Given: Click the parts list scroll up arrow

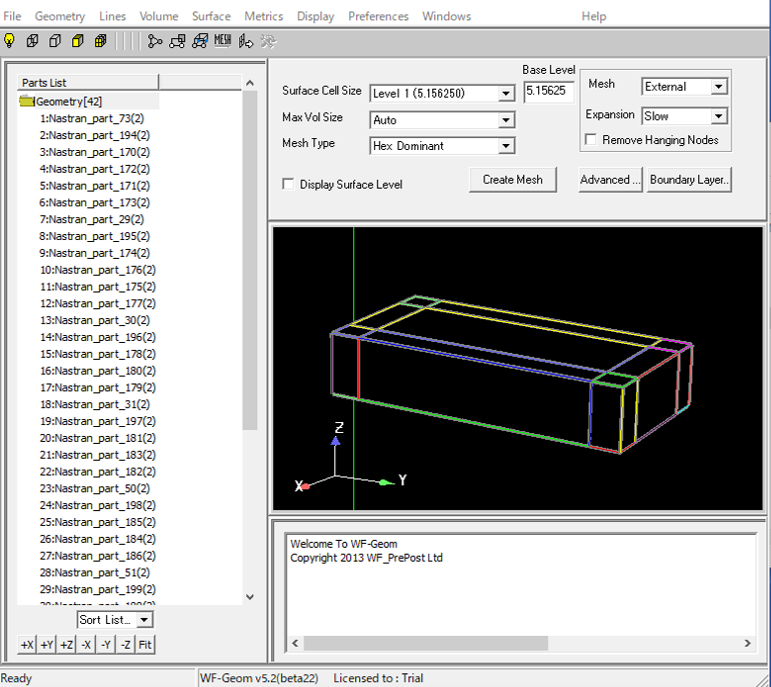Looking at the screenshot, I should click(250, 83).
